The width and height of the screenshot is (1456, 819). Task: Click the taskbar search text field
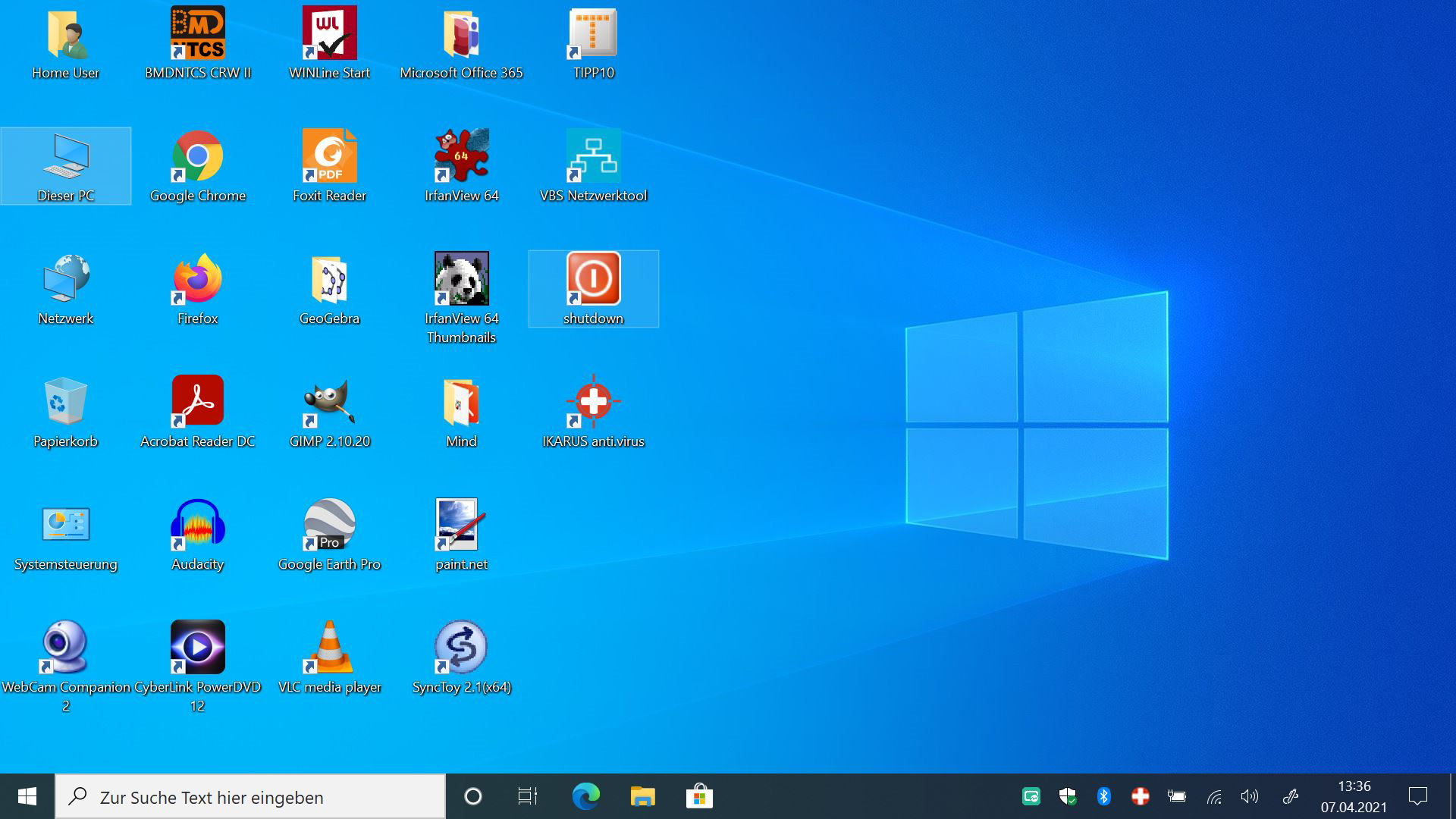tap(250, 796)
